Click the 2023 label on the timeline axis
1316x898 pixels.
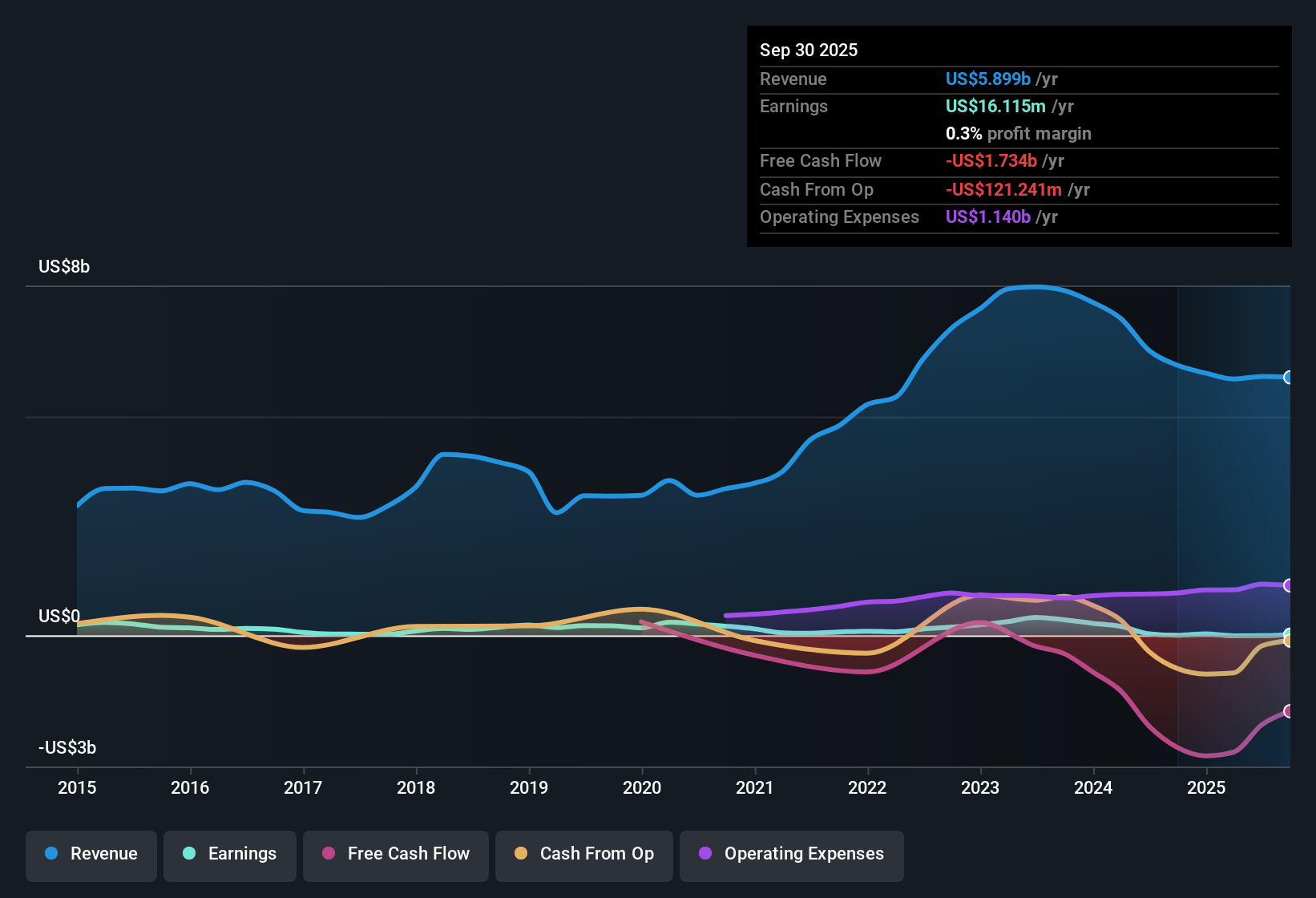(x=980, y=788)
